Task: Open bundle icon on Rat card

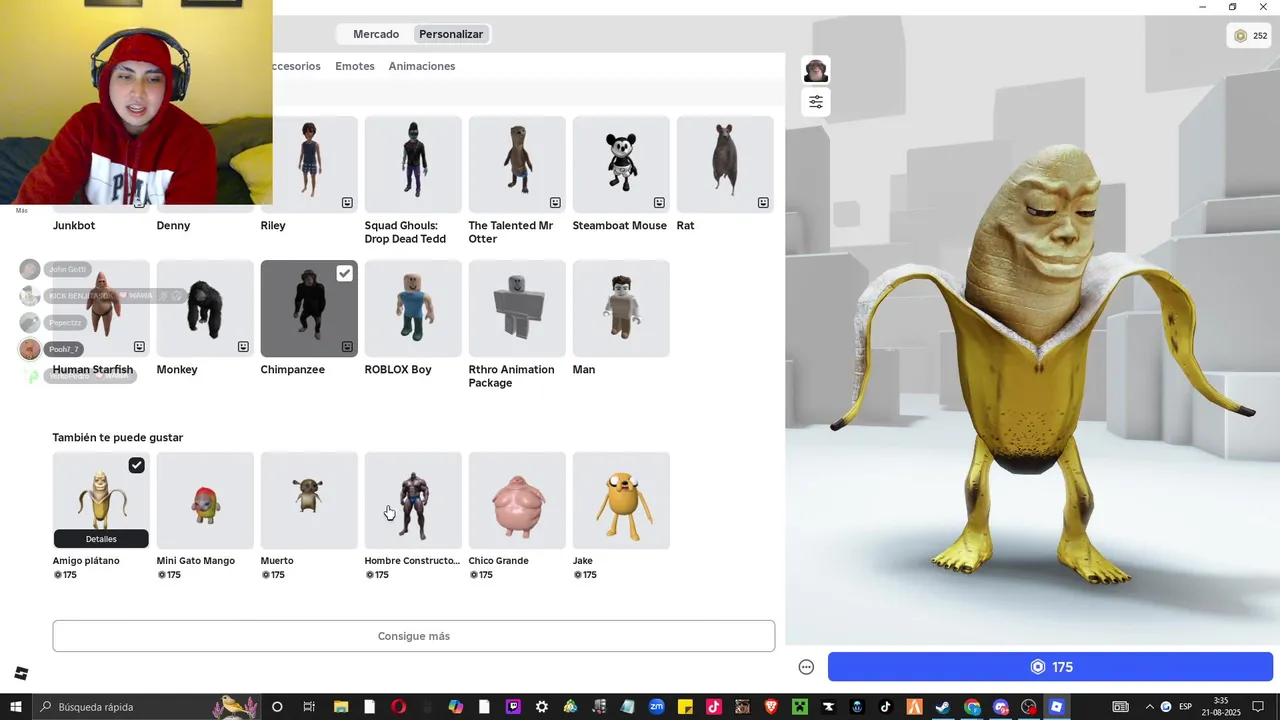Action: pos(763,202)
